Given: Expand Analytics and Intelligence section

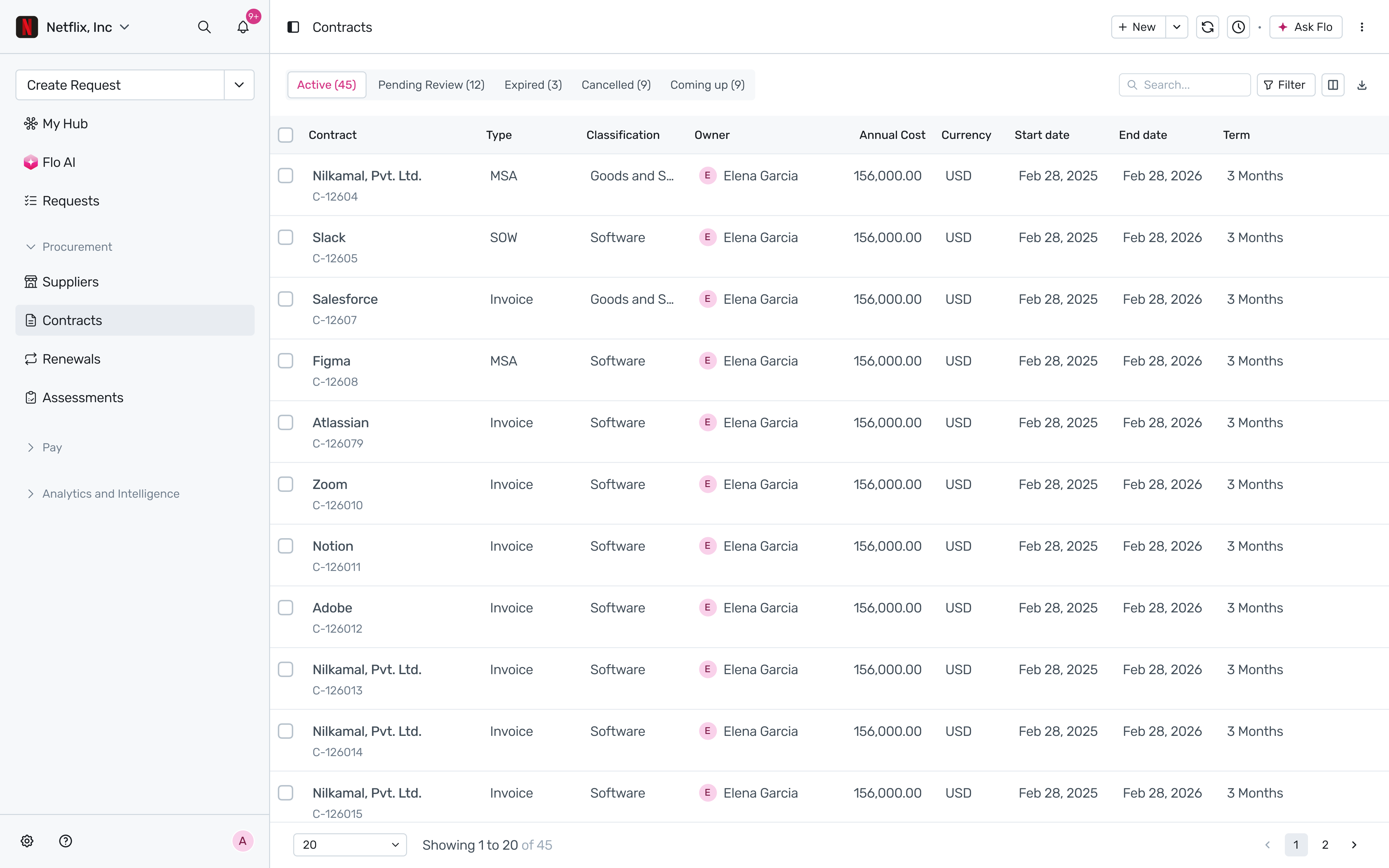Looking at the screenshot, I should coord(103,494).
